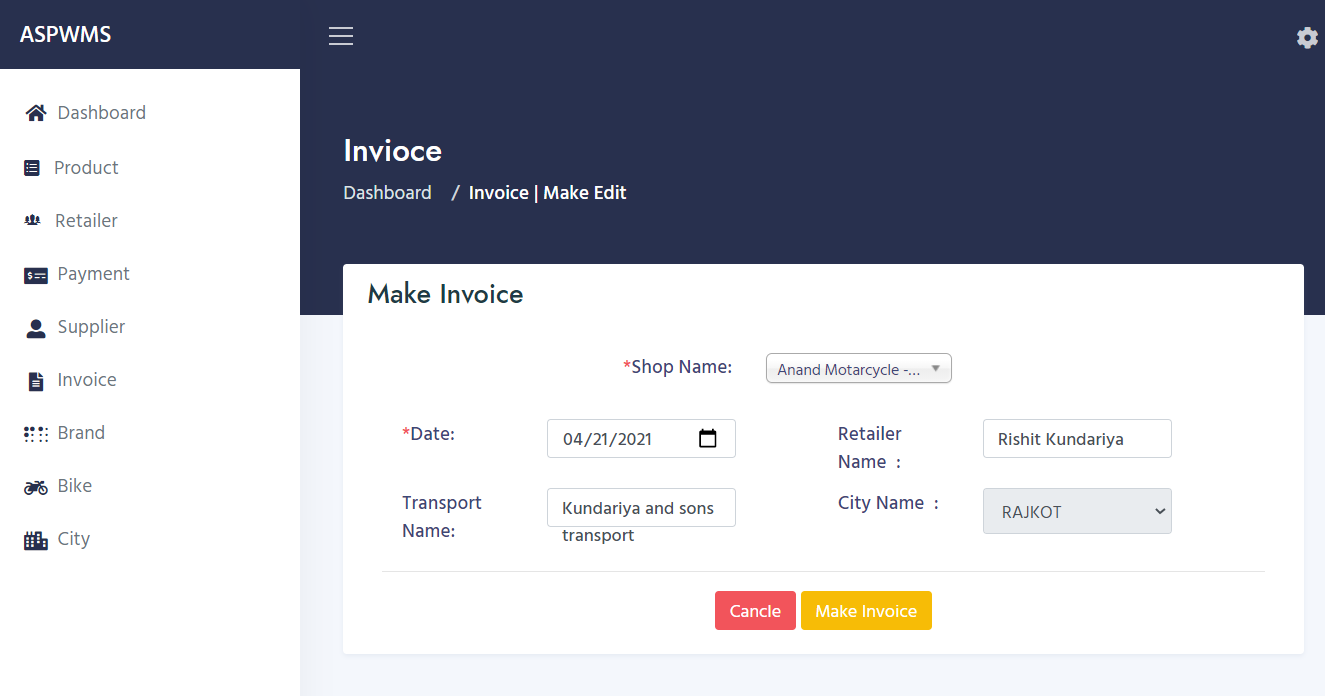Screen dimensions: 1325x696
Task: Open Brand via the dots icon
Action: [x=35, y=432]
